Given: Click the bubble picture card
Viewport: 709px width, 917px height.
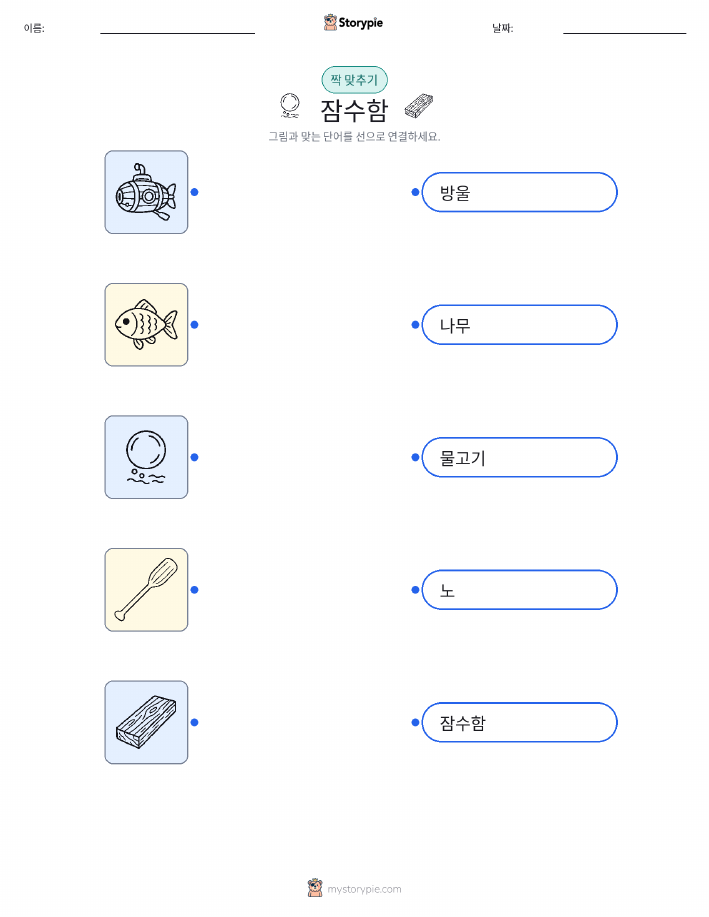Looking at the screenshot, I should tap(146, 457).
